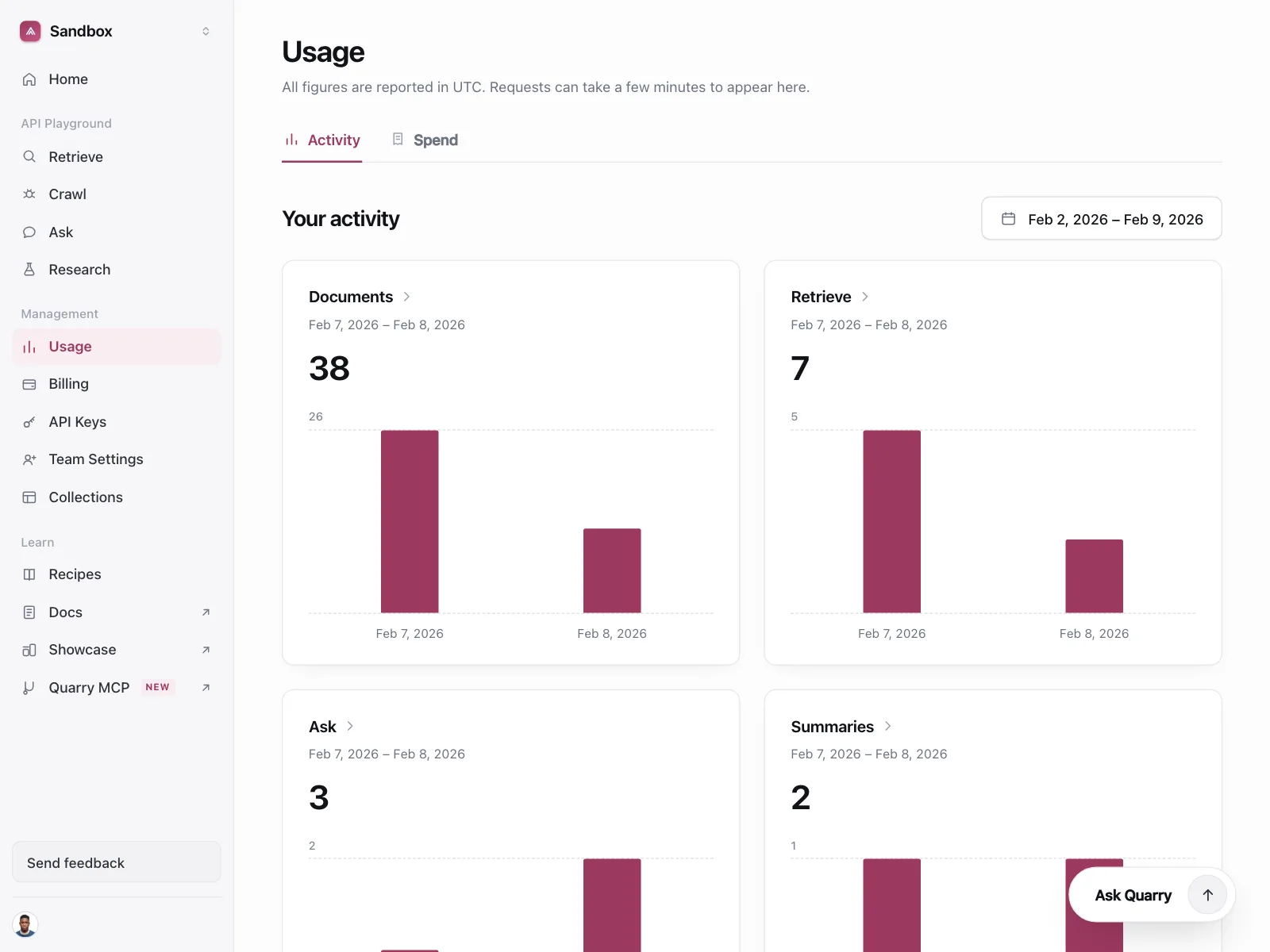1270x952 pixels.
Task: Click the Documents total value 38
Action: [x=329, y=369]
